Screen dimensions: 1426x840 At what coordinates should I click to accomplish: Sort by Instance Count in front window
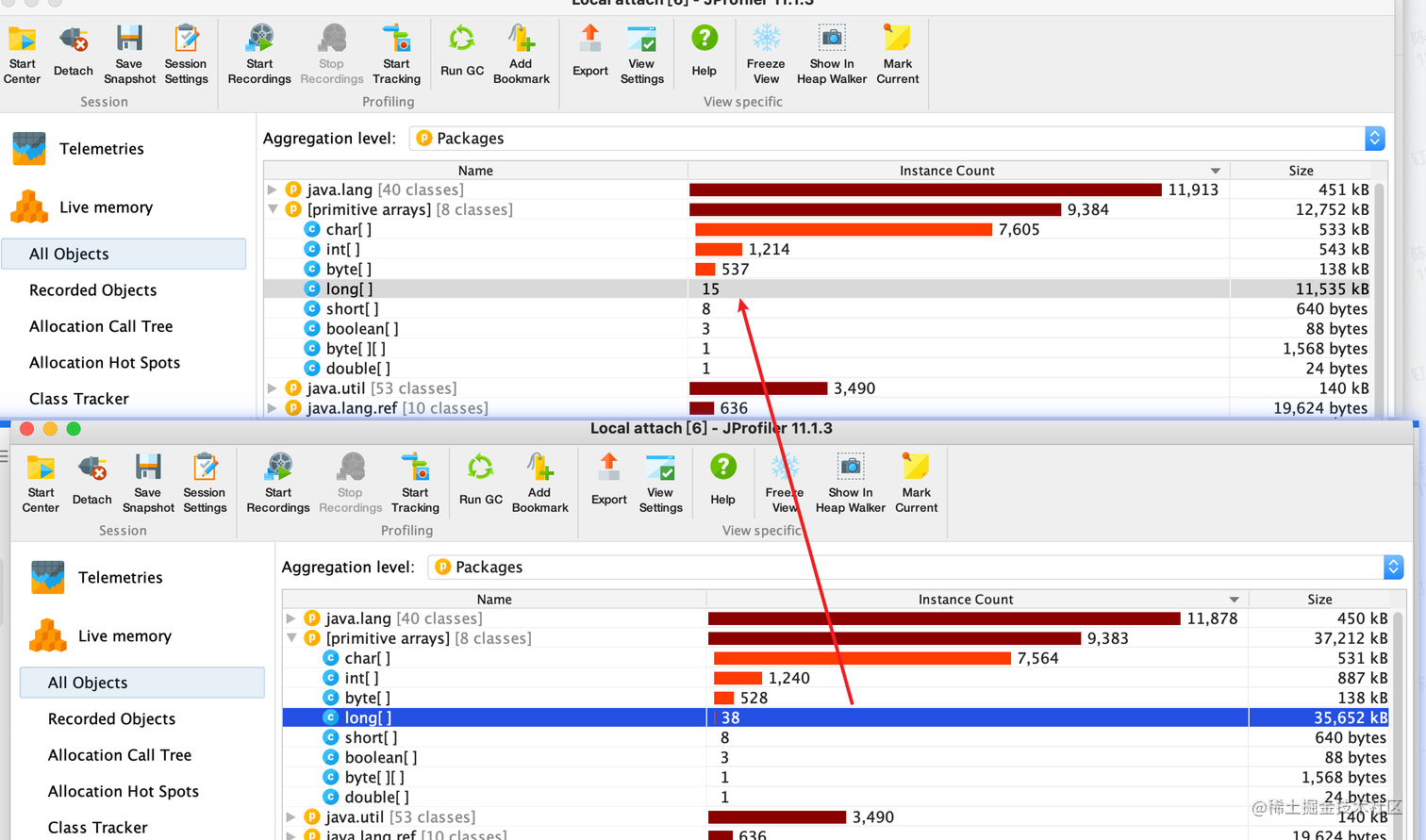click(x=977, y=599)
